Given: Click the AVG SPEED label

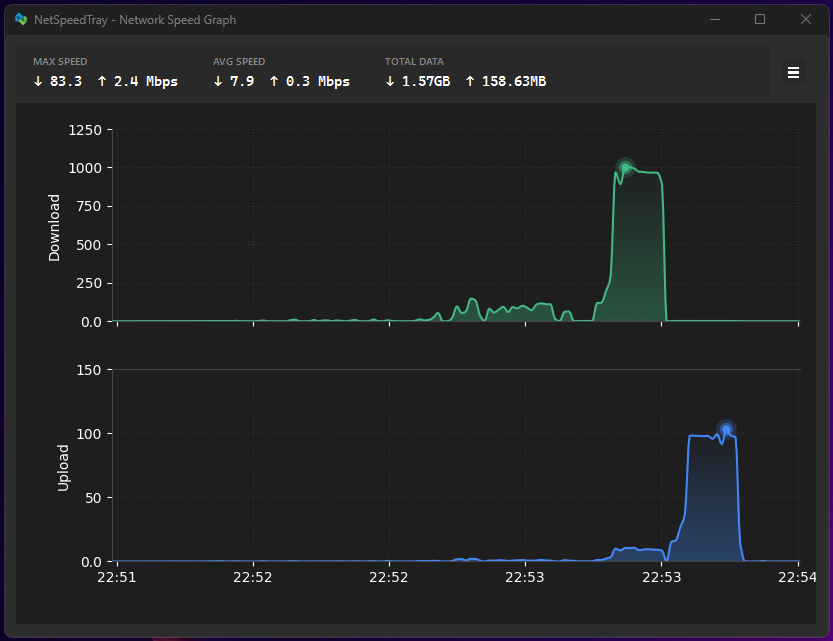Looking at the screenshot, I should [239, 62].
